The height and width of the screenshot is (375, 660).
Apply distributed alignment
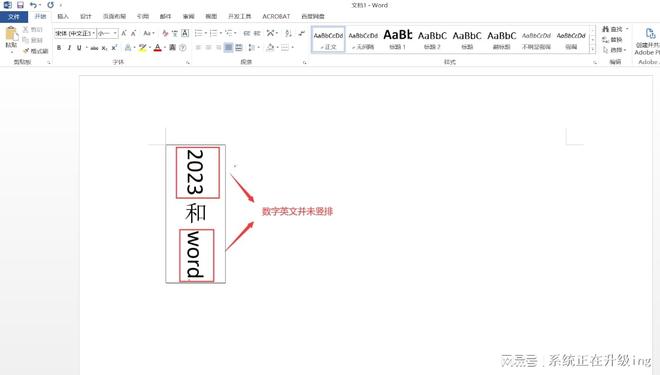pyautogui.click(x=239, y=48)
